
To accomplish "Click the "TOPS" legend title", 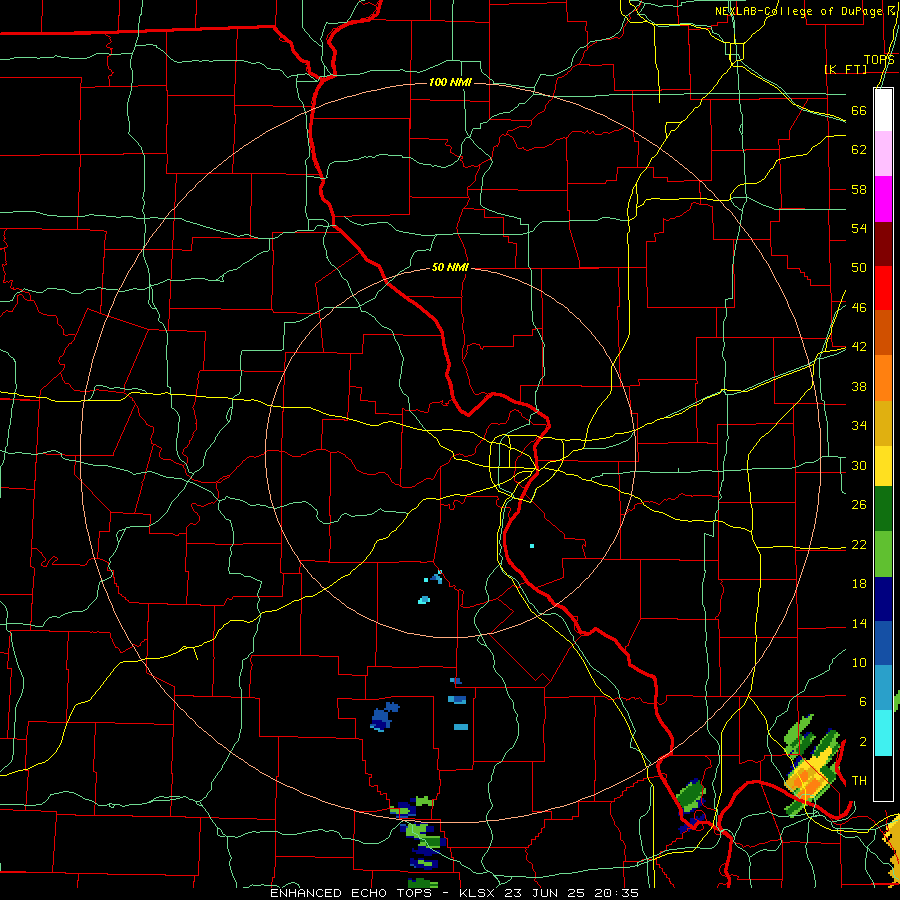I will pyautogui.click(x=879, y=60).
